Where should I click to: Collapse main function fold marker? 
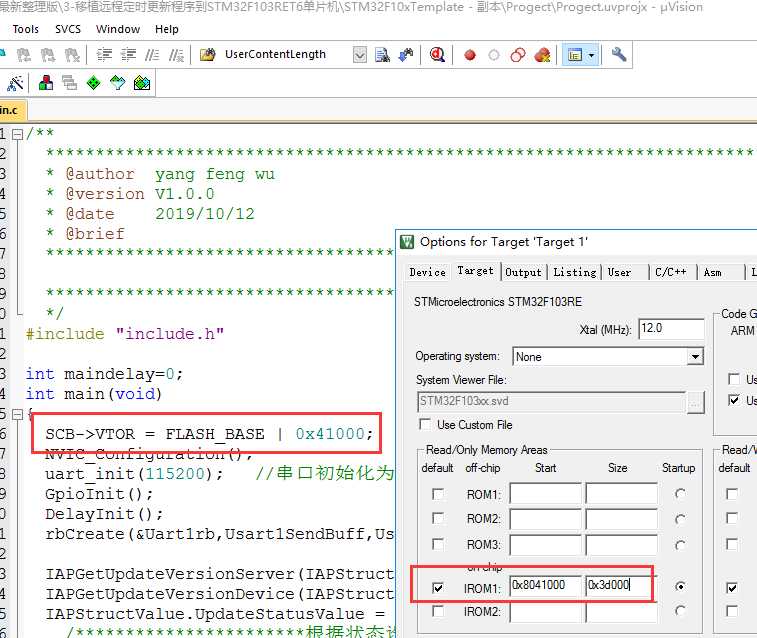(17, 414)
